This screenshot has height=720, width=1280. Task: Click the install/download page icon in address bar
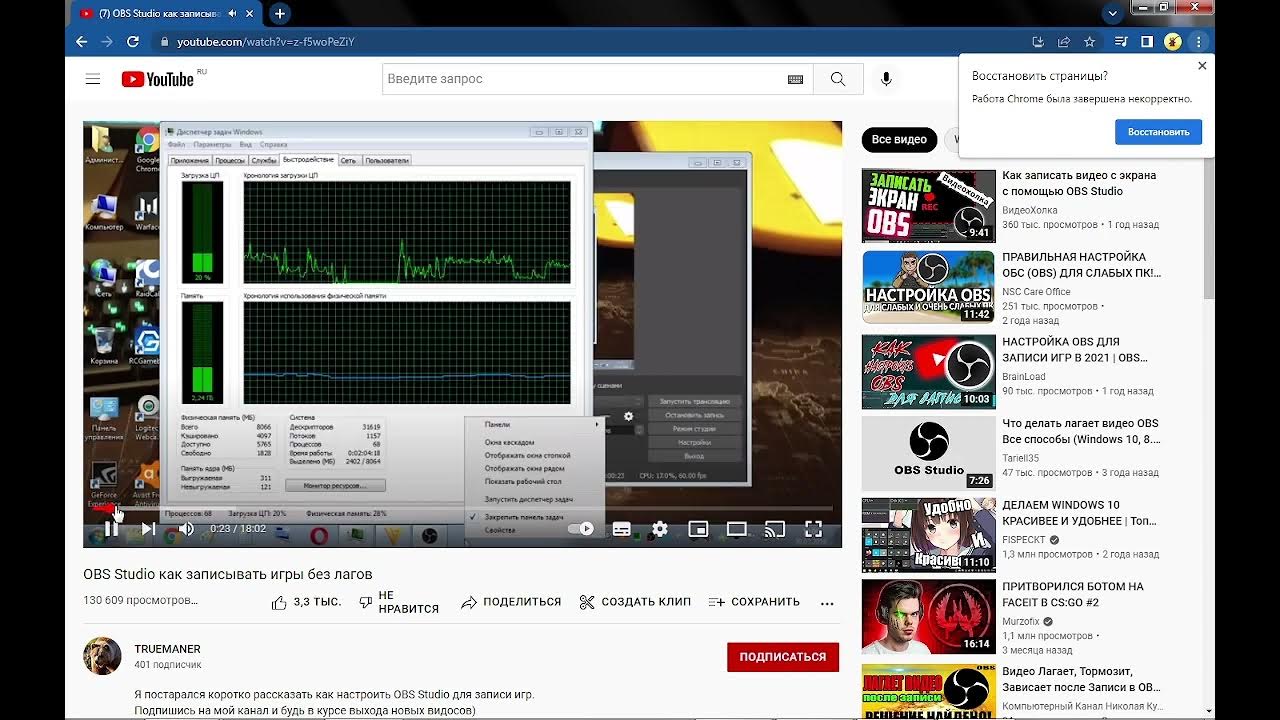point(1038,42)
